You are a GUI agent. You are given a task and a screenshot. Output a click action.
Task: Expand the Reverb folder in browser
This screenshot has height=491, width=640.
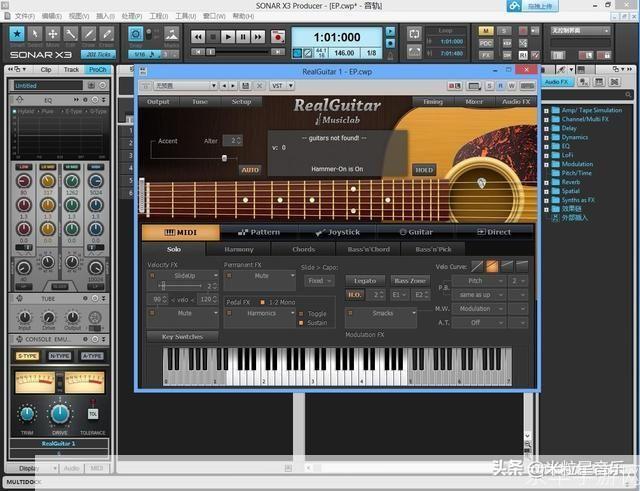point(547,182)
